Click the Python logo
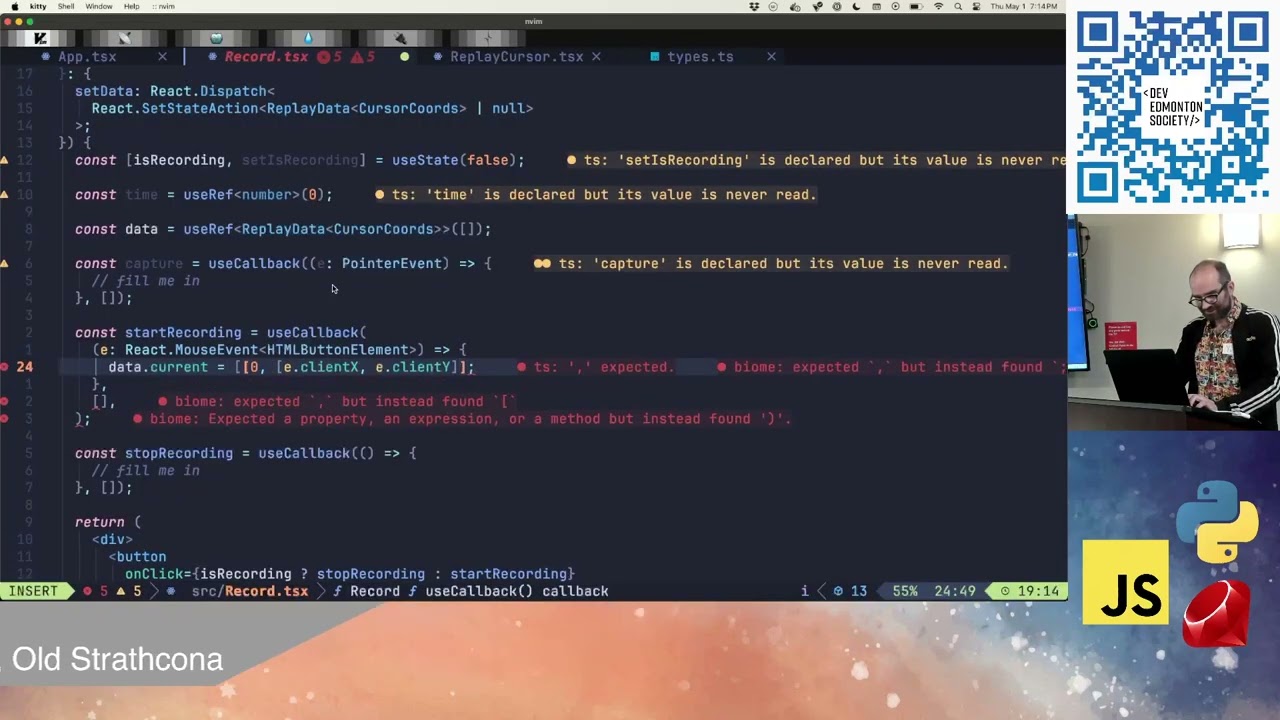The height and width of the screenshot is (720, 1280). pos(1217,521)
